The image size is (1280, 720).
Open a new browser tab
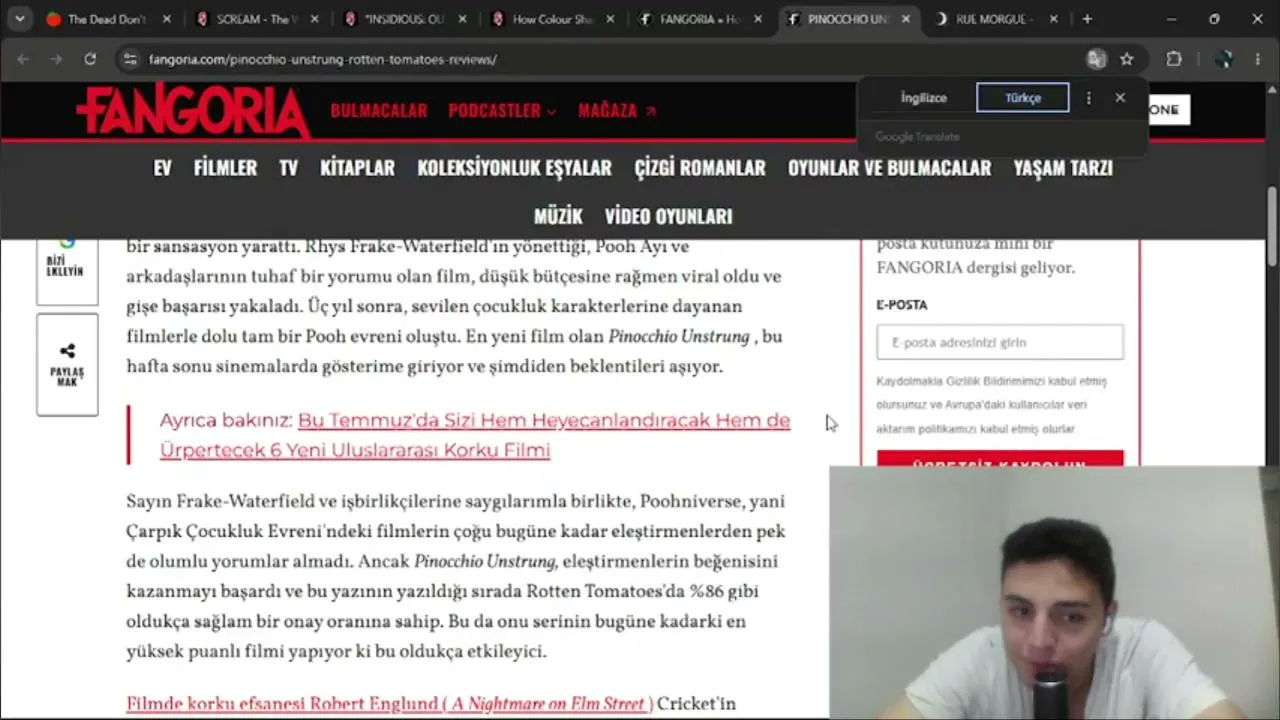[1087, 19]
